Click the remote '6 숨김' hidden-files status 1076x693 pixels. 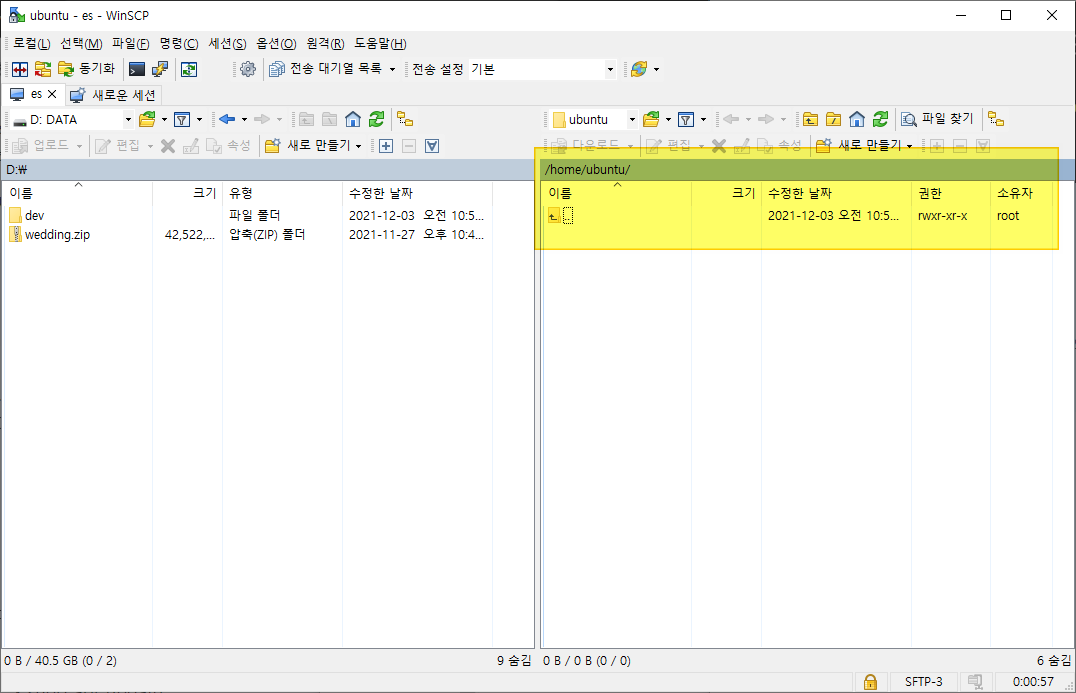1054,661
